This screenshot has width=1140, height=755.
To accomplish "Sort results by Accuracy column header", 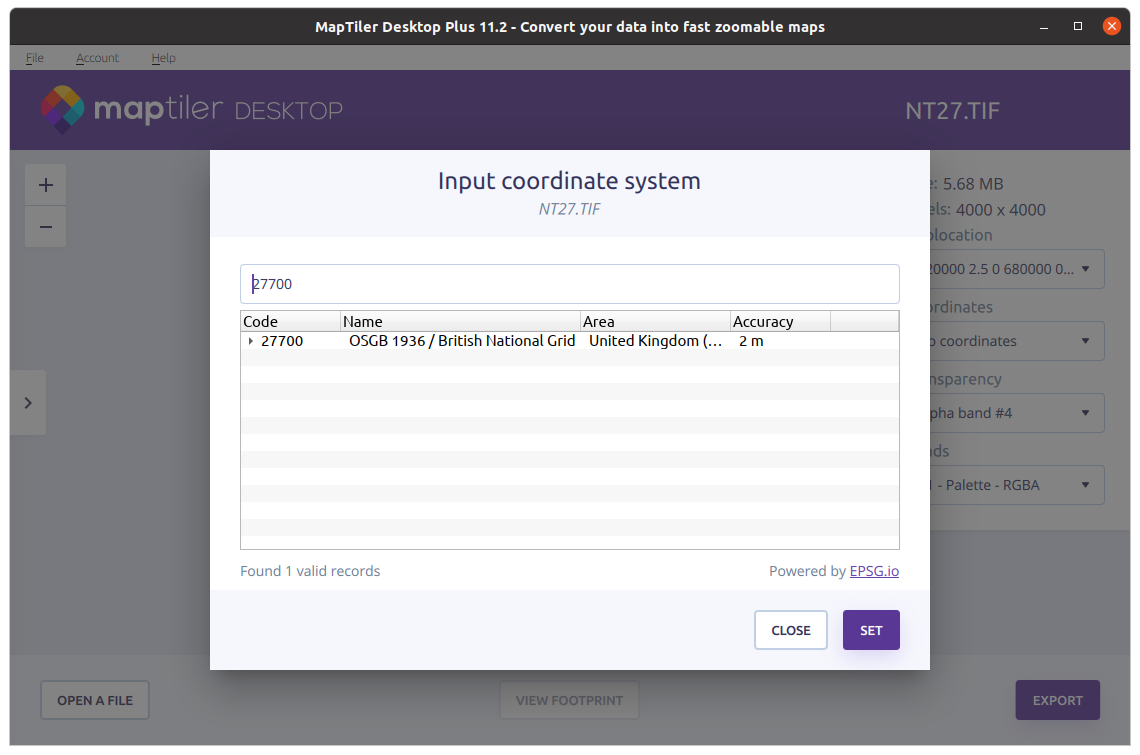I will coord(780,321).
